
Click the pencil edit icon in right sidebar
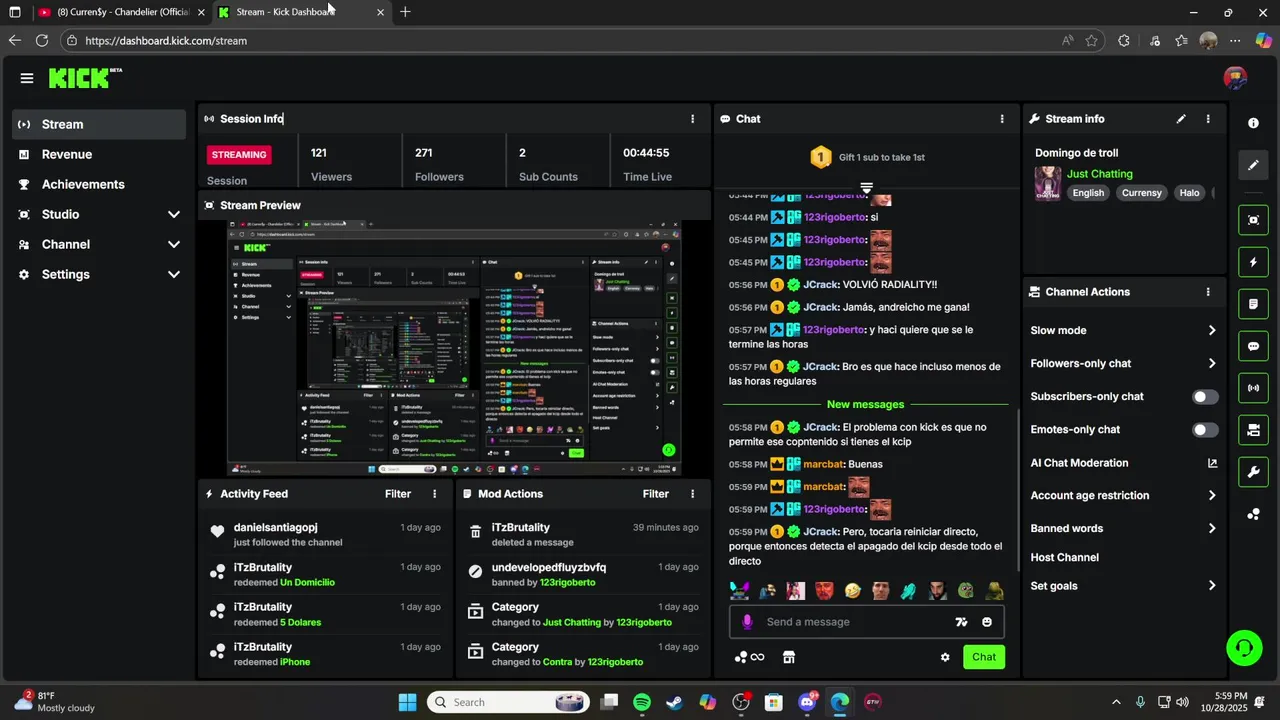[1253, 165]
